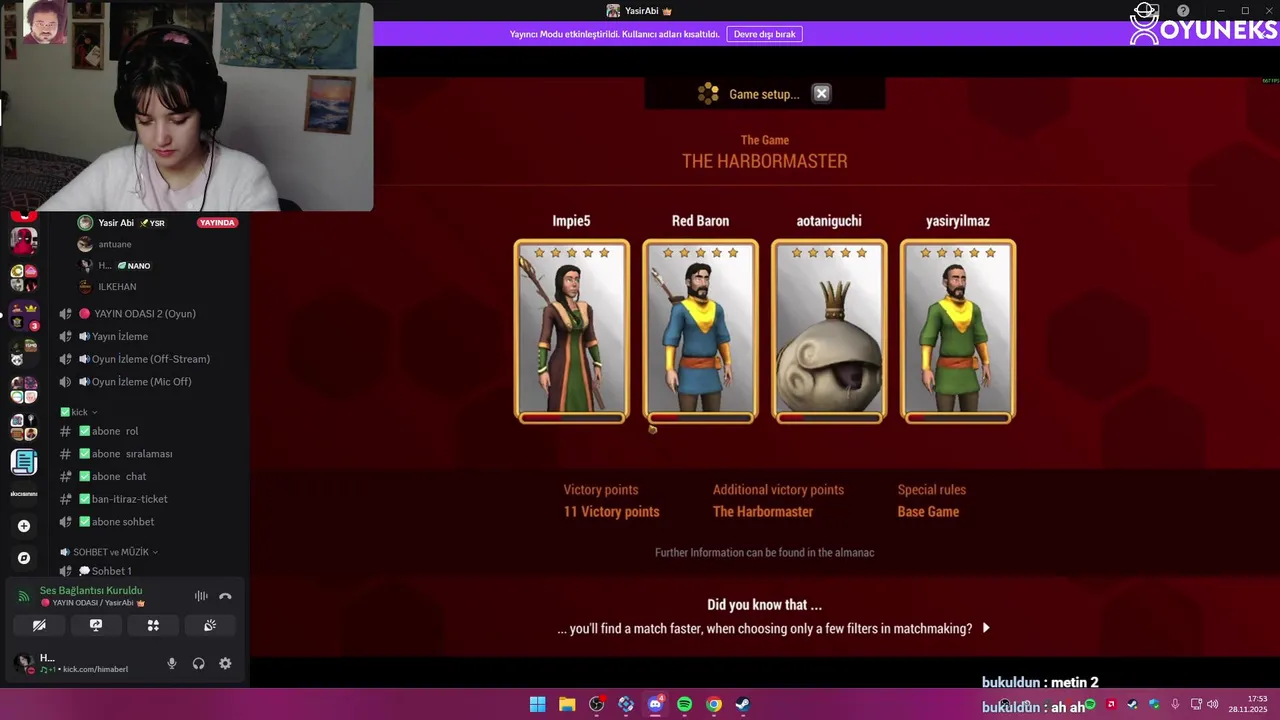Image resolution: width=1280 pixels, height=720 pixels.
Task: Click YAYINDA live badge next to Yasir Abi
Action: [217, 223]
